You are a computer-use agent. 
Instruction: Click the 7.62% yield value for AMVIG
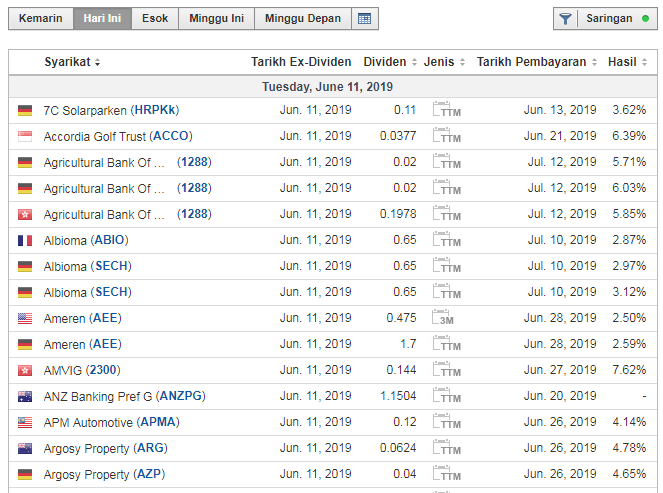pos(629,370)
